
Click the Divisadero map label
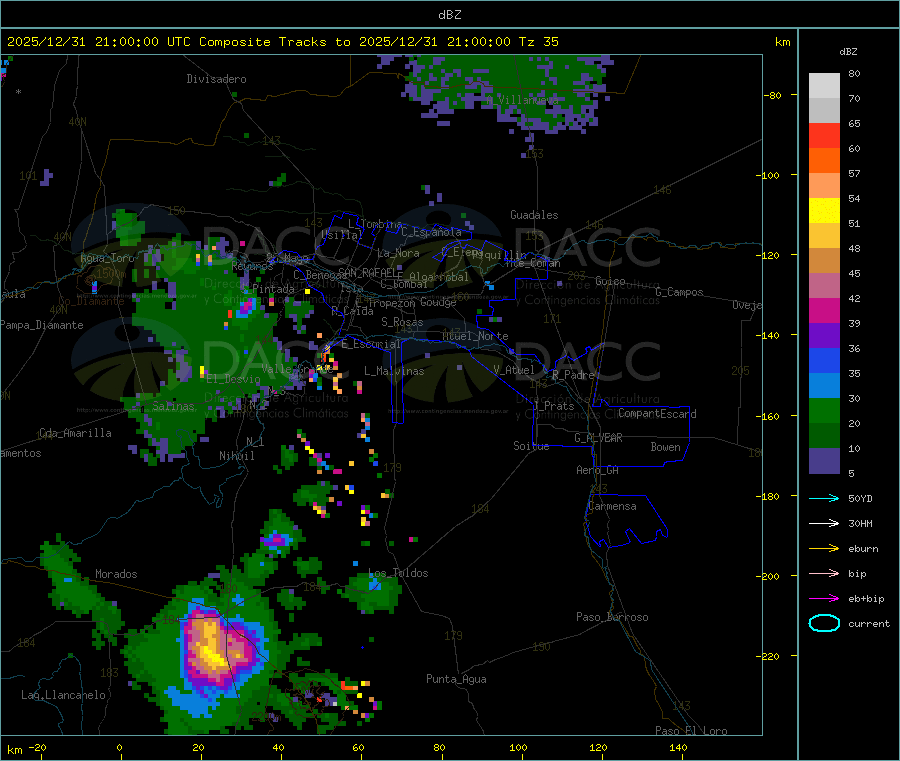[x=216, y=79]
